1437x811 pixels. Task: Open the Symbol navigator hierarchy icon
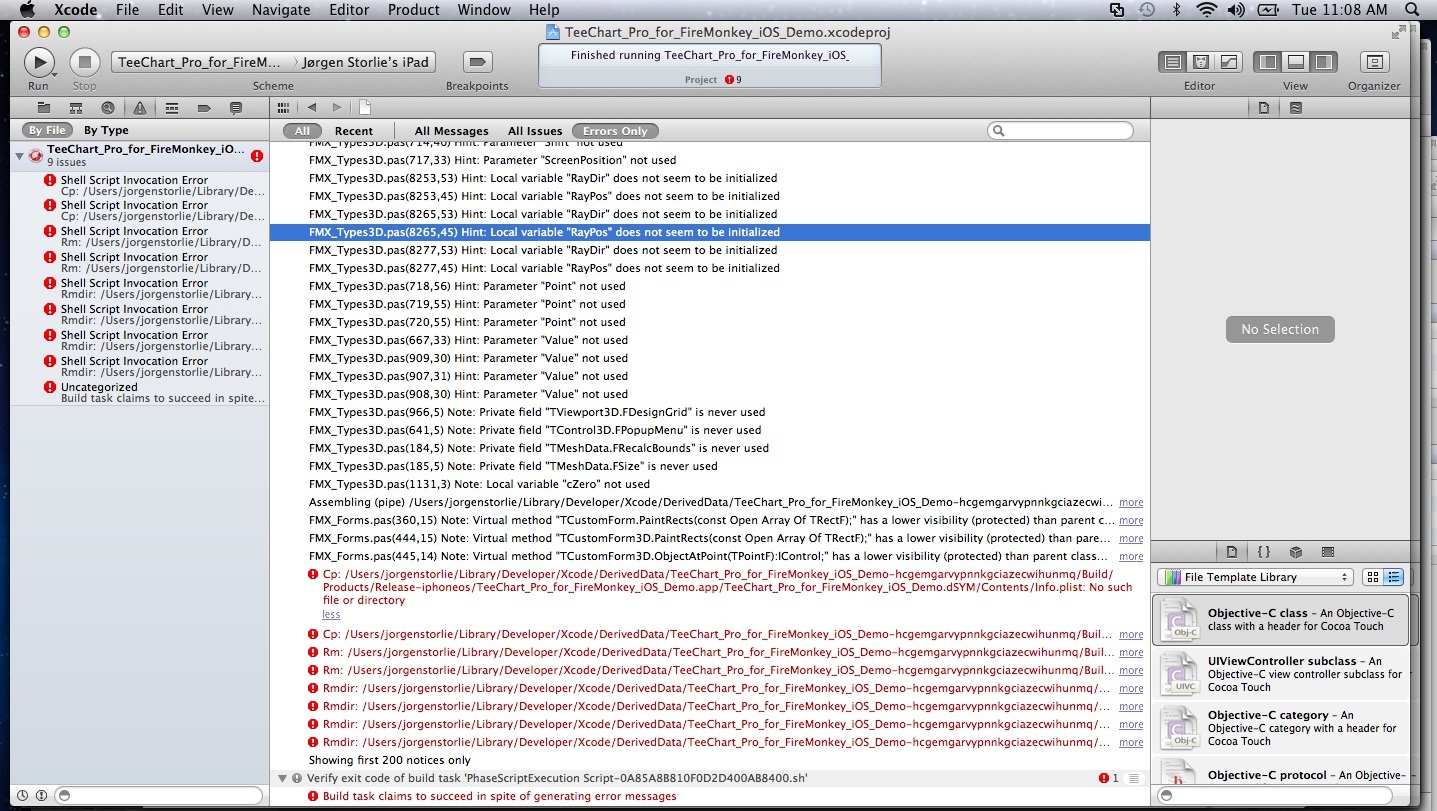click(76, 108)
